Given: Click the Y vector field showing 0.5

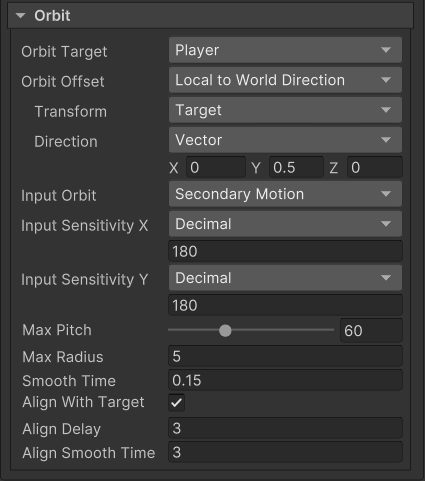Looking at the screenshot, I should click(296, 167).
